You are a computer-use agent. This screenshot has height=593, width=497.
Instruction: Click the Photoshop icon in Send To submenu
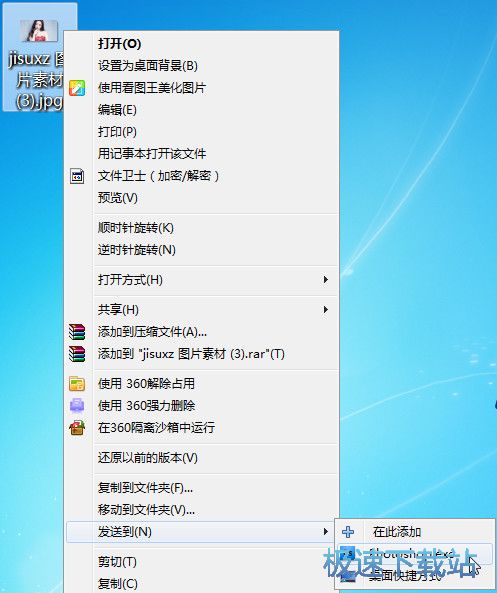point(347,554)
